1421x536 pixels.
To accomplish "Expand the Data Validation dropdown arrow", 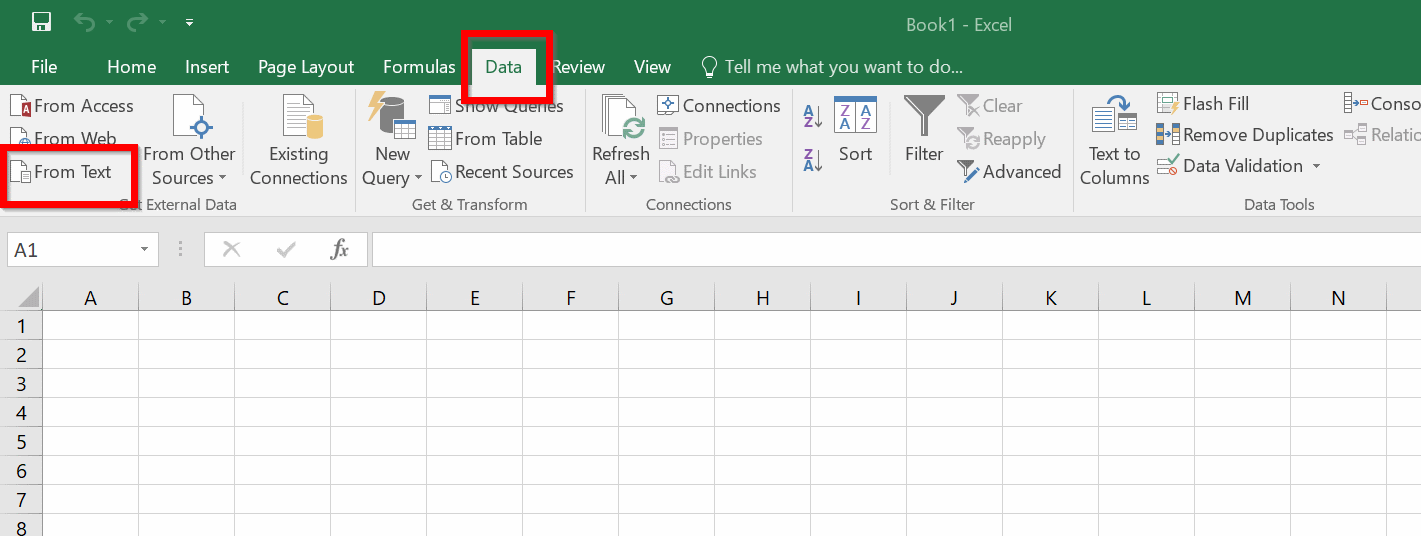I will point(1316,166).
